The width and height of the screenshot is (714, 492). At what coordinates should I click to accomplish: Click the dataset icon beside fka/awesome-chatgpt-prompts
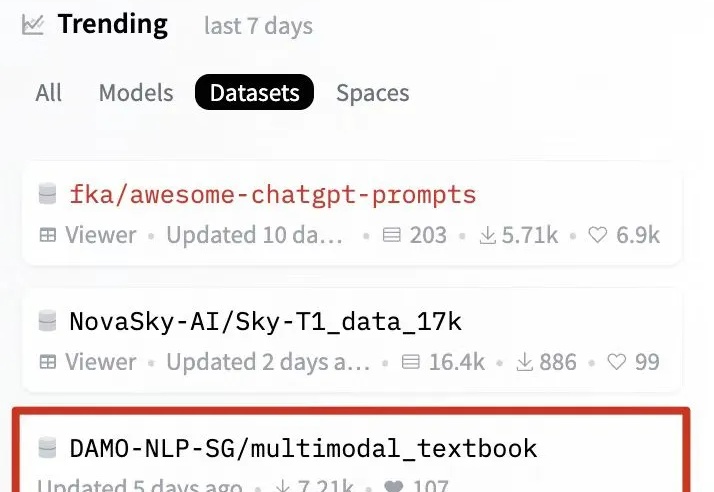[x=47, y=194]
